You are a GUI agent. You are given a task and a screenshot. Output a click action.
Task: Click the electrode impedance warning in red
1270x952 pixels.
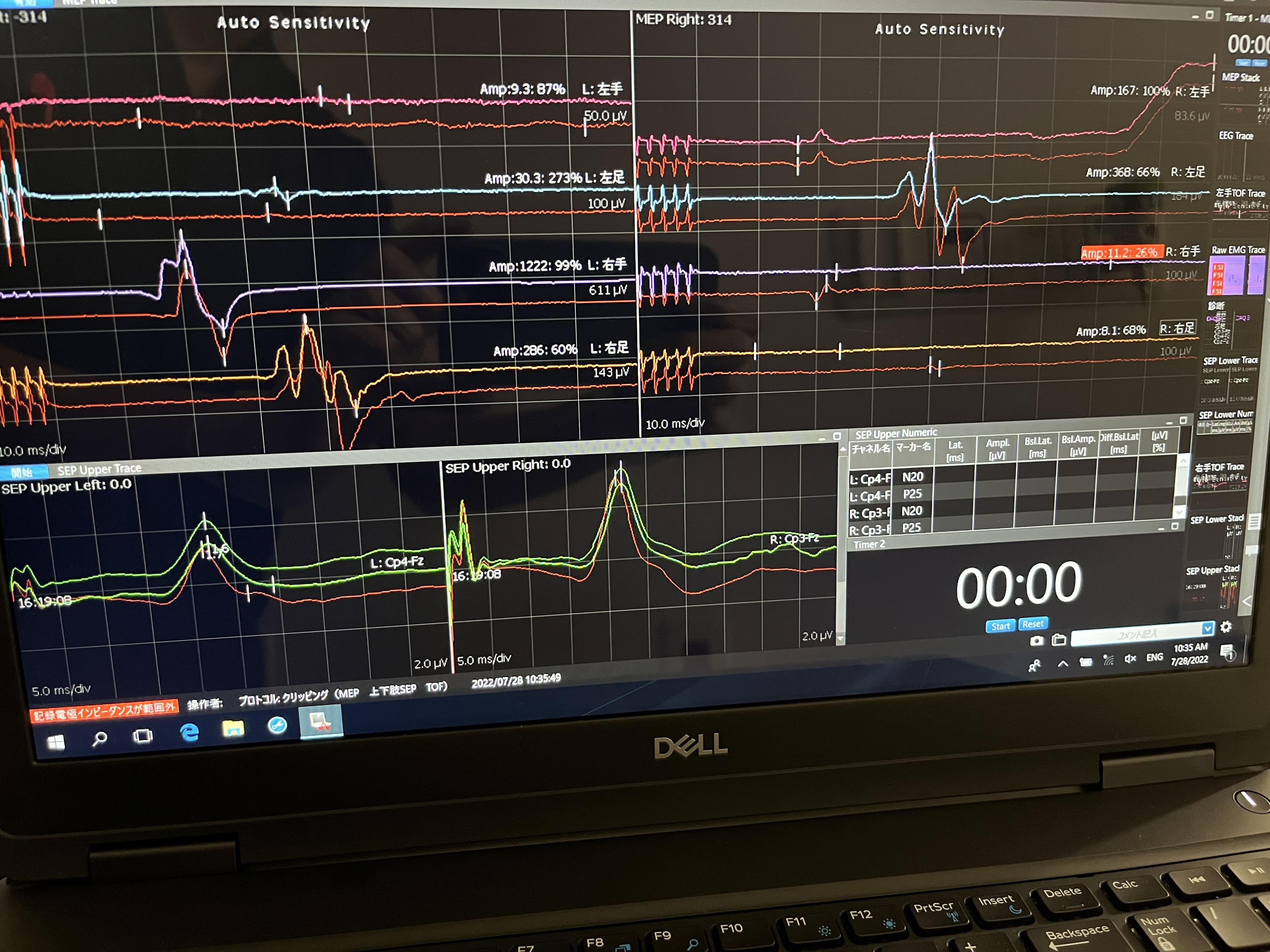pos(104,711)
